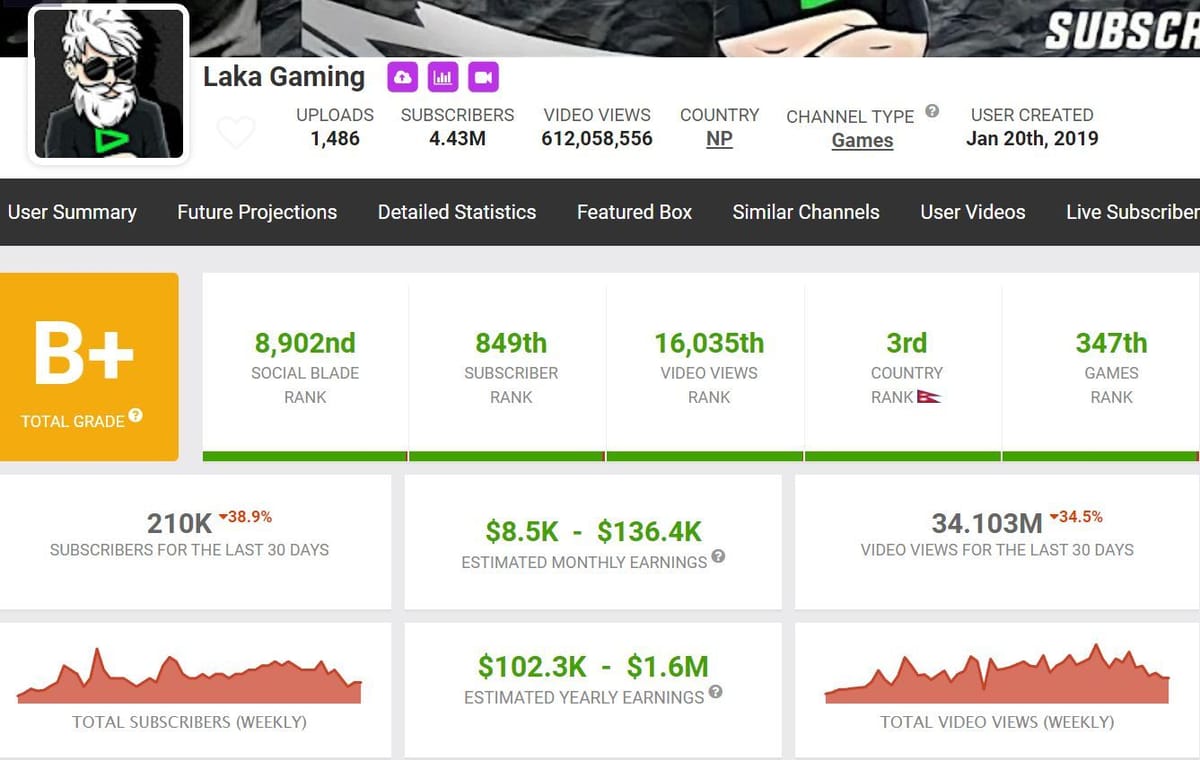Image resolution: width=1200 pixels, height=760 pixels.
Task: Click the Total Grade help icon
Action: tap(137, 415)
